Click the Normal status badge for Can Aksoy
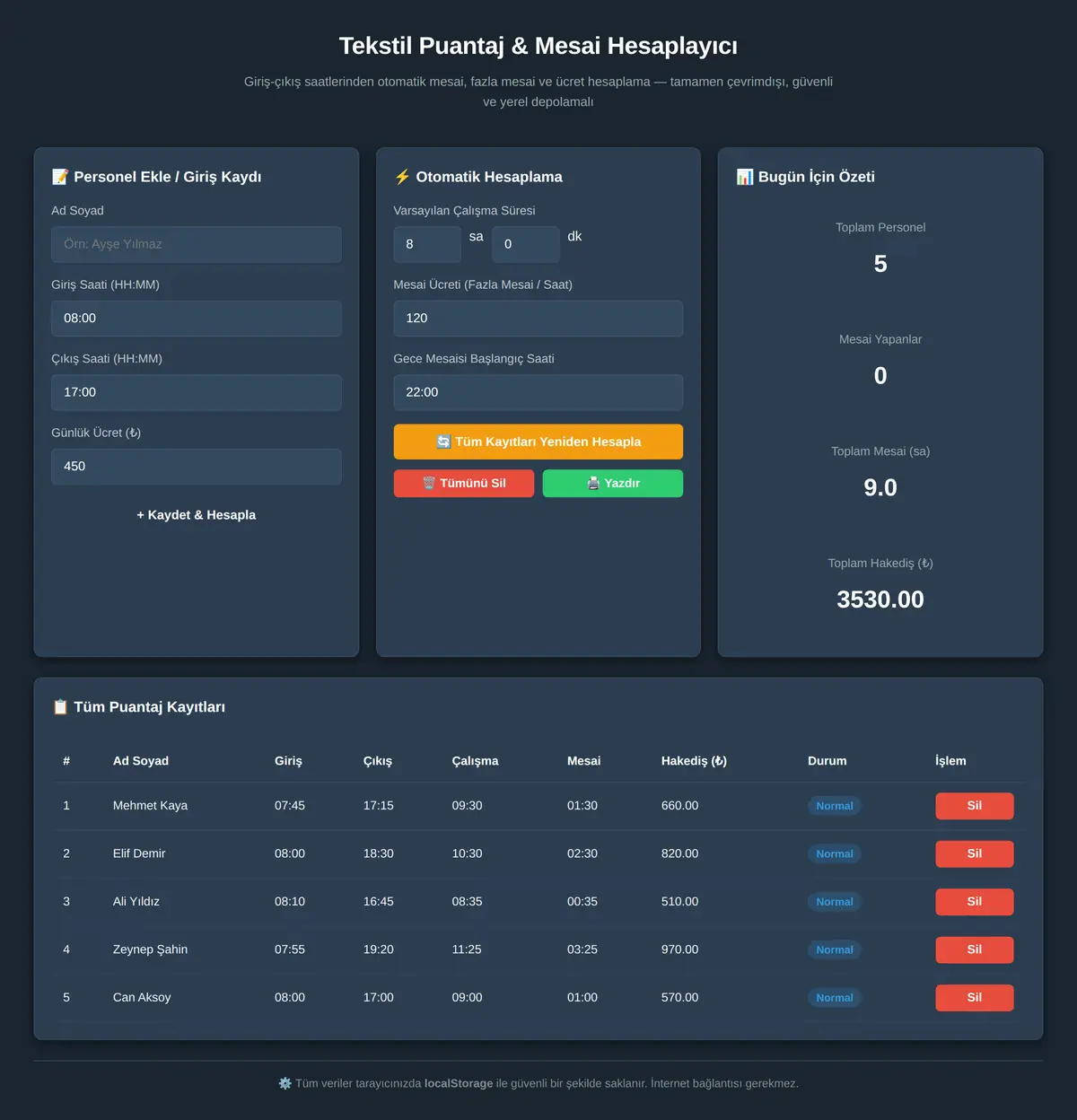This screenshot has height=1120, width=1077. click(835, 998)
